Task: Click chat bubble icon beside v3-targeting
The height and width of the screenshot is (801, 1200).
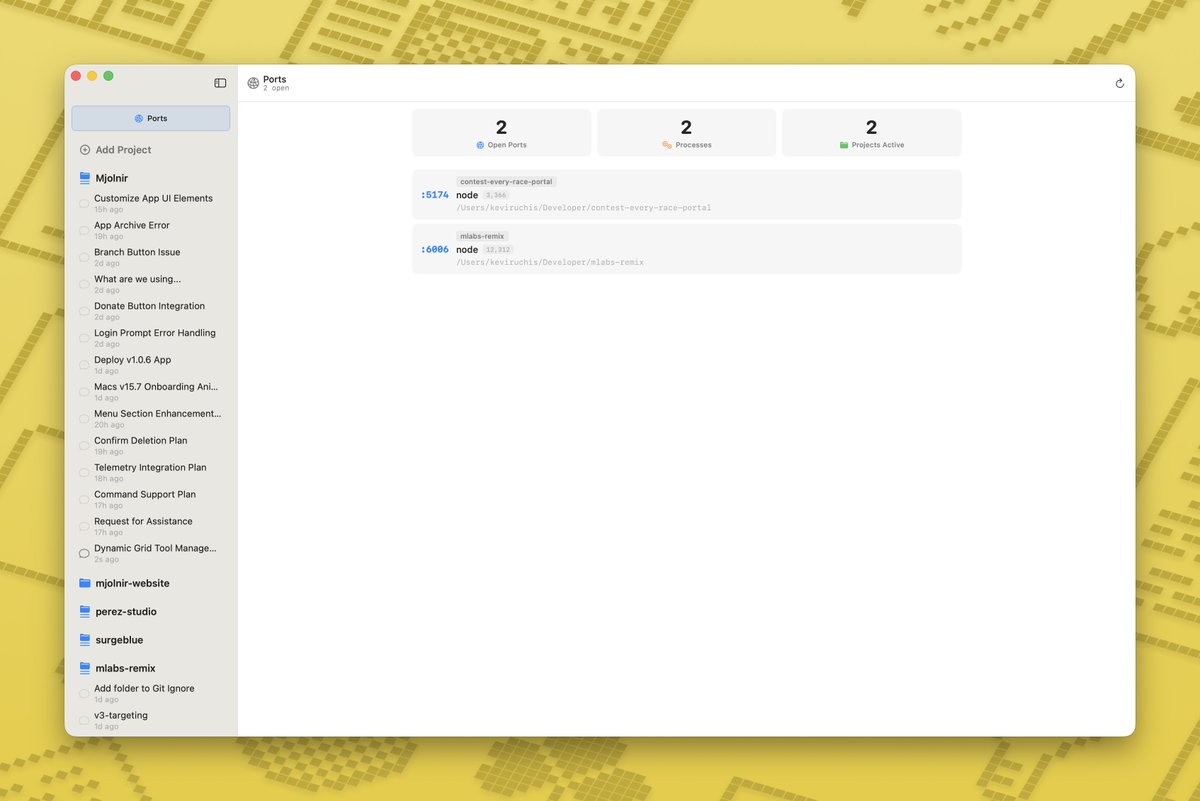Action: point(84,721)
